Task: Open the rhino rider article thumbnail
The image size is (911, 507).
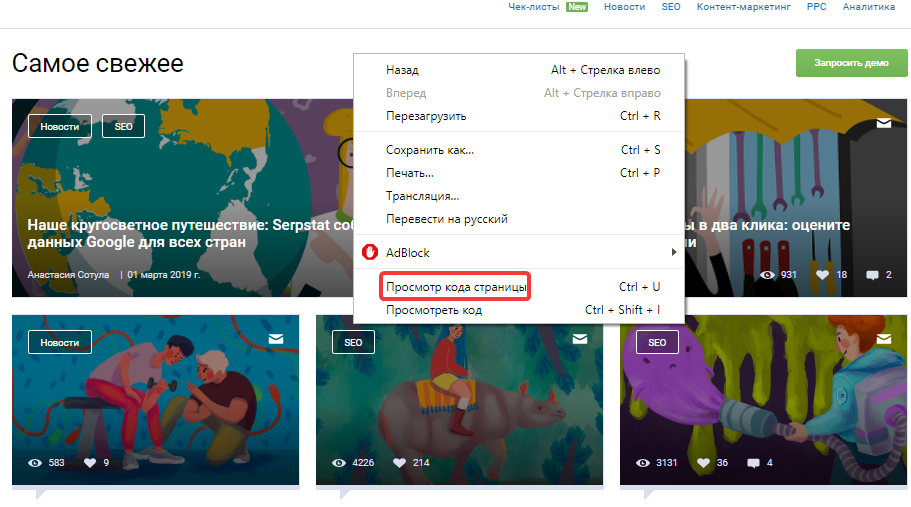Action: (459, 400)
